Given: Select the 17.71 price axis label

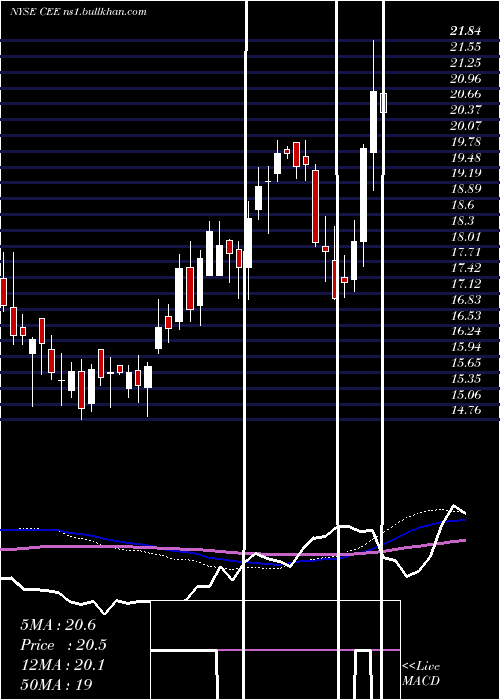Looking at the screenshot, I should click(x=465, y=252).
